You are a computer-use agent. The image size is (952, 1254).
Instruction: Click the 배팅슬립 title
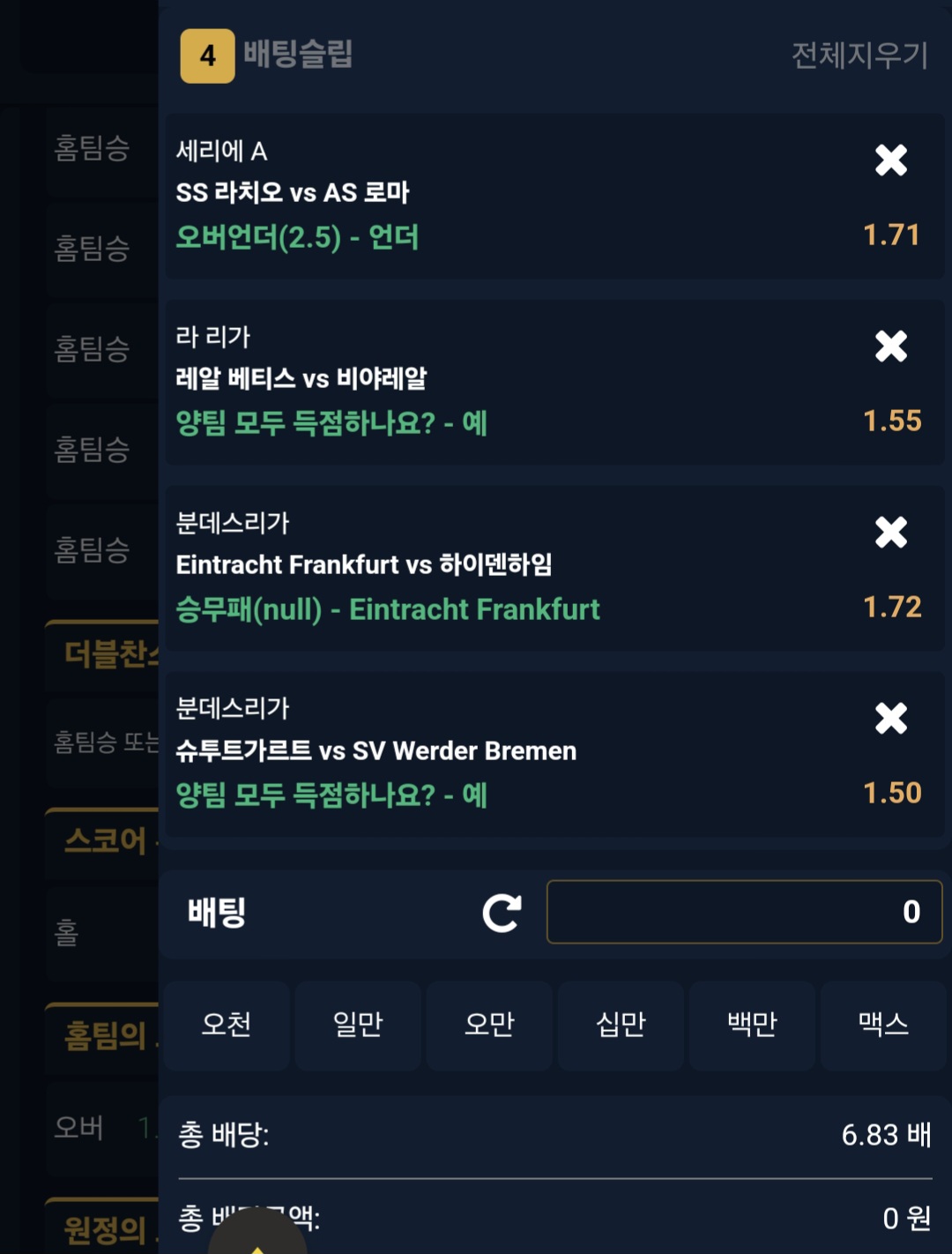pyautogui.click(x=298, y=55)
